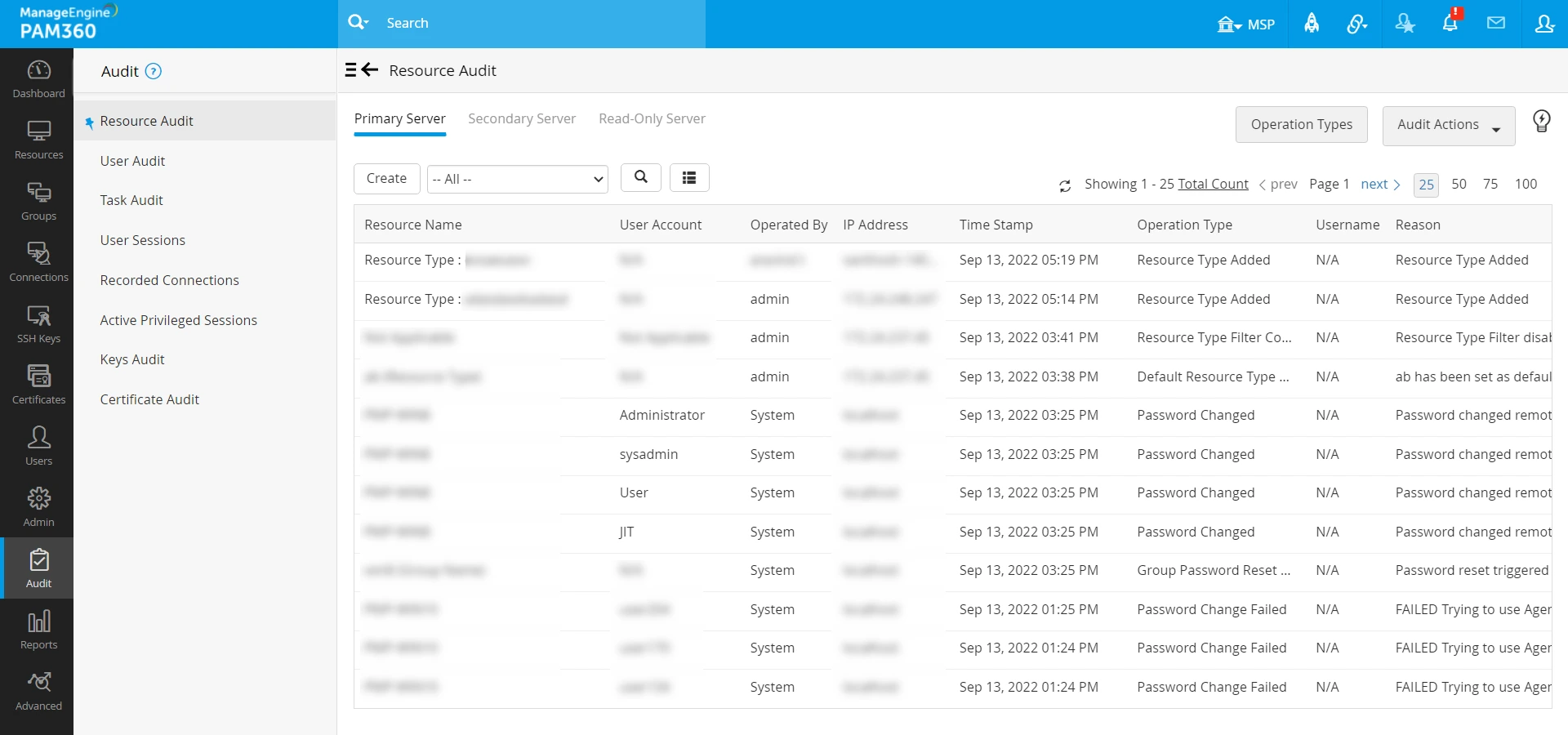Image resolution: width=1568 pixels, height=735 pixels.
Task: Open the mail envelope icon
Action: (x=1496, y=23)
